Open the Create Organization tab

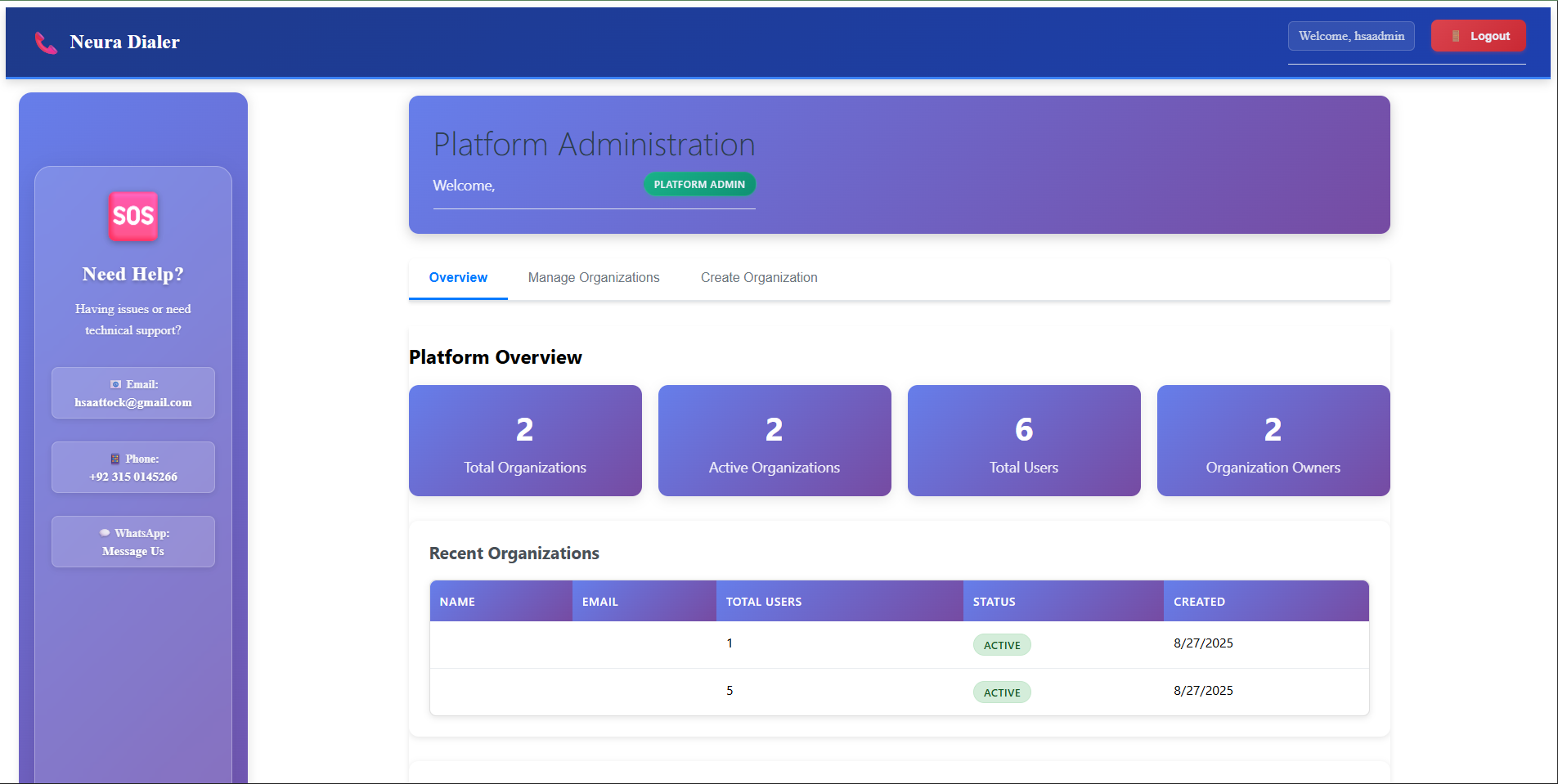[x=759, y=278]
